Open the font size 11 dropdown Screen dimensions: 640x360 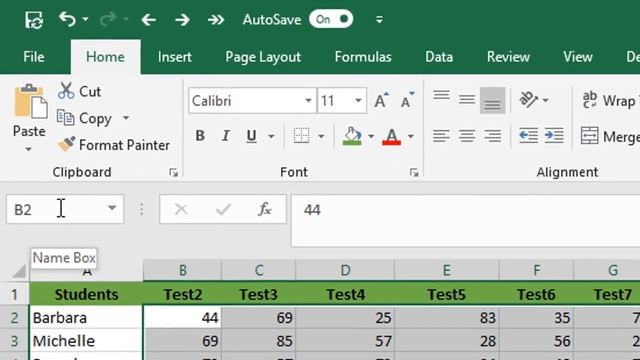[x=358, y=100]
